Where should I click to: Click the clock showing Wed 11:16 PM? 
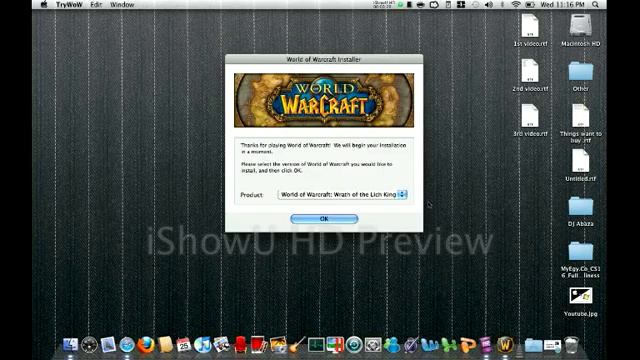click(562, 4)
